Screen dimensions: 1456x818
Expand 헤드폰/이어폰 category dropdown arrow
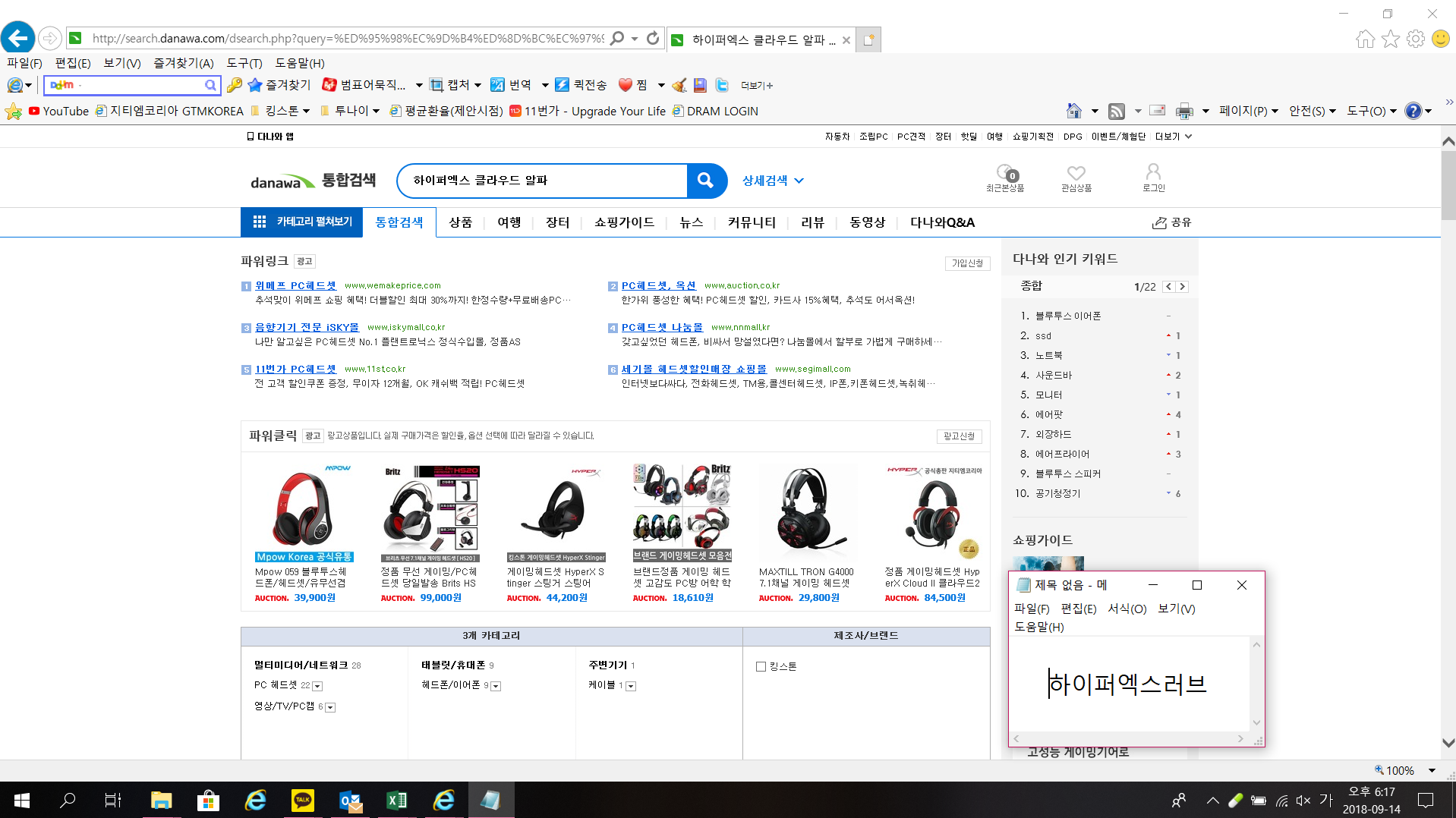(x=496, y=686)
